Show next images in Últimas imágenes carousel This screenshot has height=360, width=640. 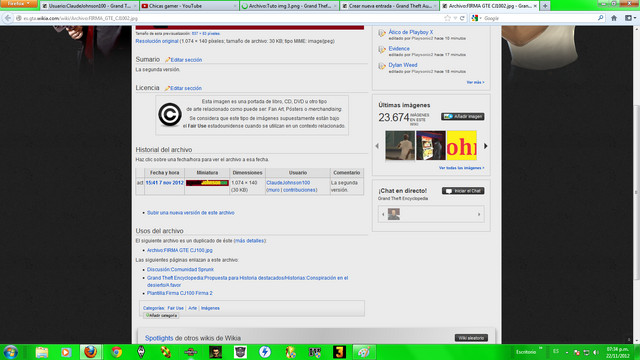coord(486,146)
